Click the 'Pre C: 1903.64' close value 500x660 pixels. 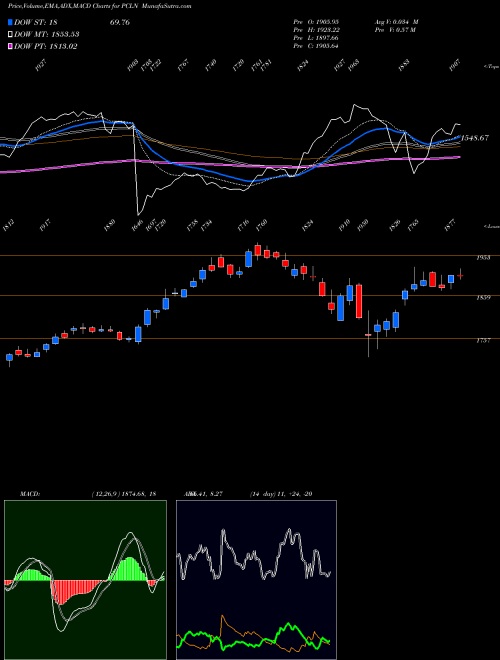click(x=316, y=46)
